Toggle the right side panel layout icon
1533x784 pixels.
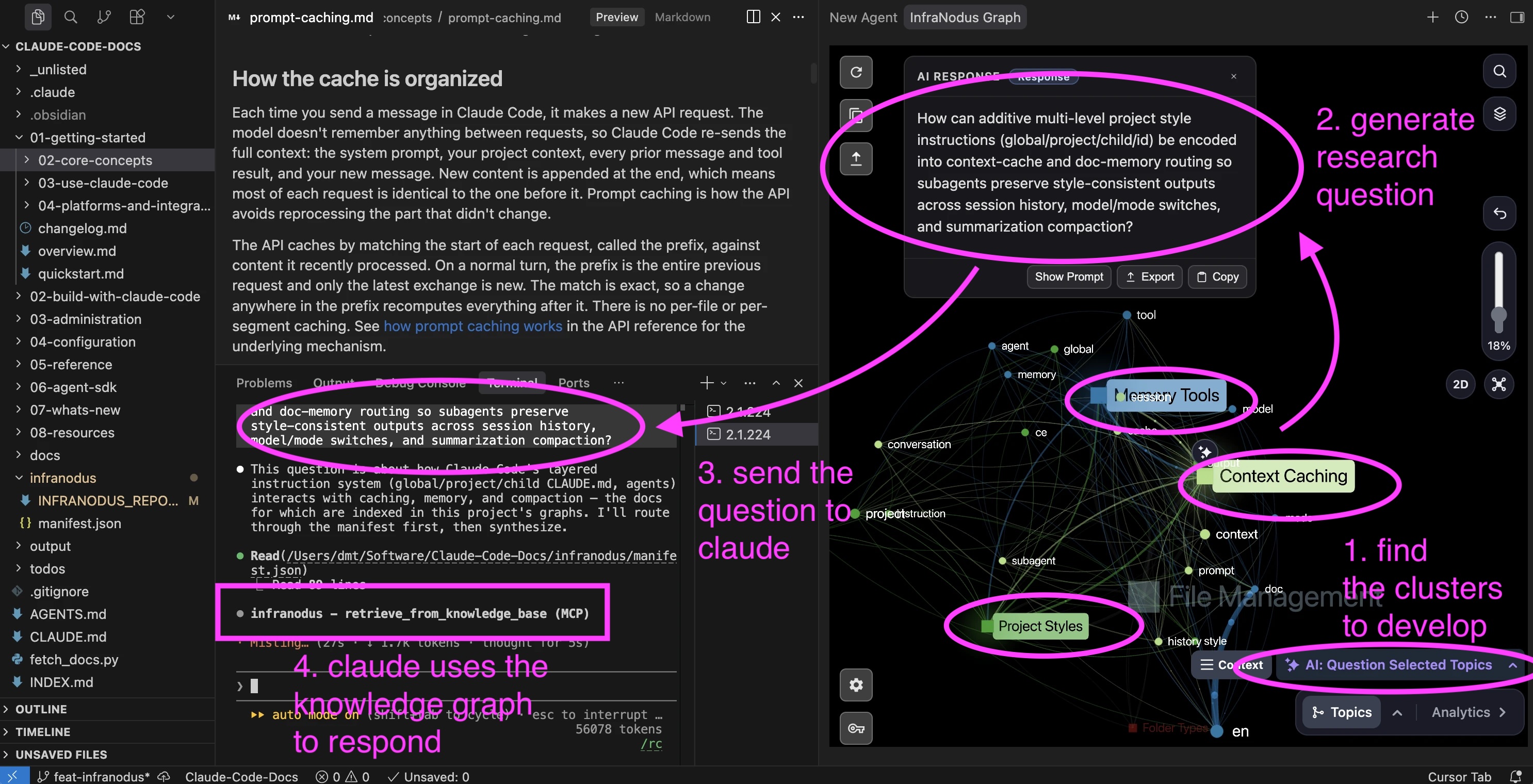pyautogui.click(x=1518, y=17)
